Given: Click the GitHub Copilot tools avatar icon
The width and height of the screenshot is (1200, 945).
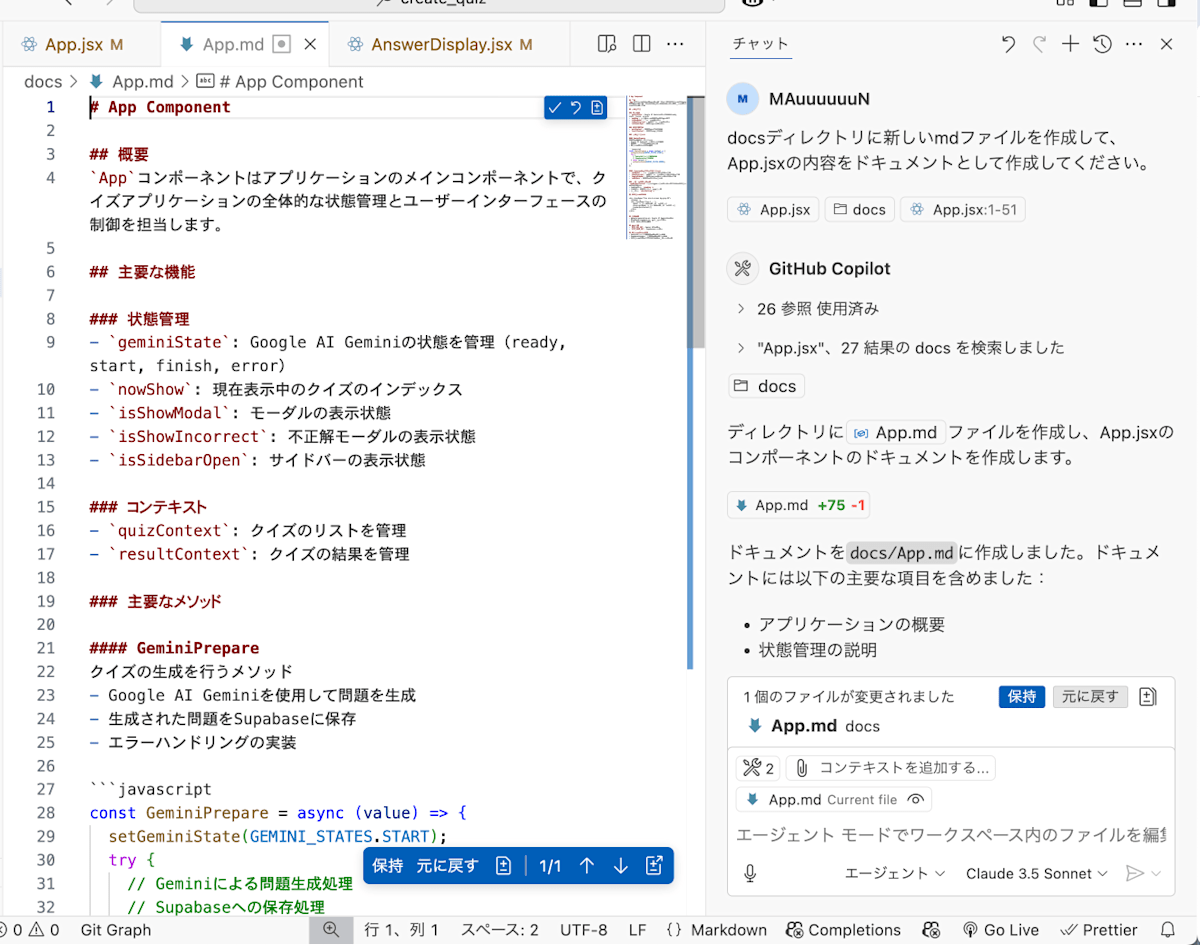Looking at the screenshot, I should (x=742, y=268).
